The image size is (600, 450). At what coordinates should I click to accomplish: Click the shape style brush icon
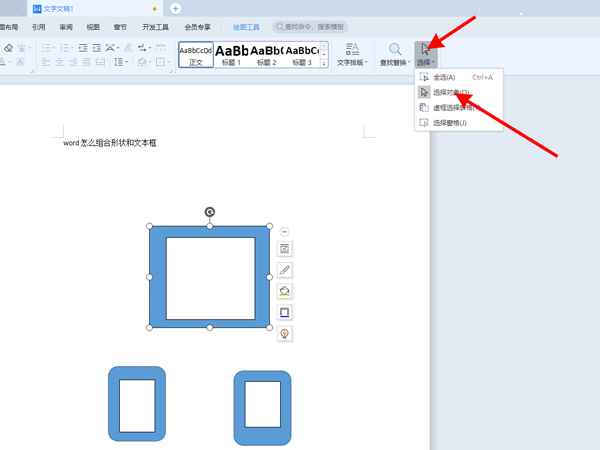[284, 270]
